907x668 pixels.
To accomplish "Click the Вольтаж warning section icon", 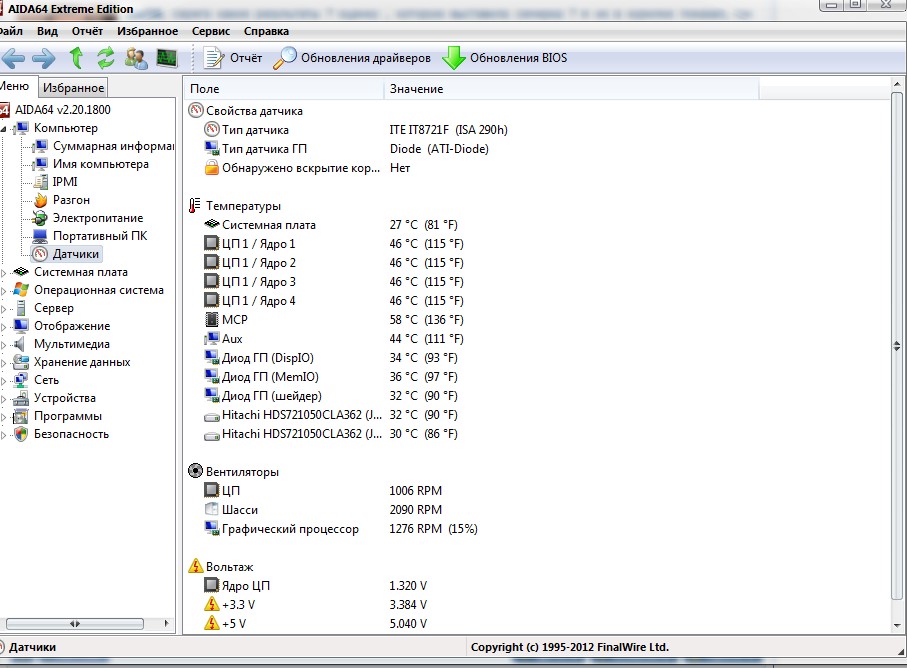I will click(196, 566).
